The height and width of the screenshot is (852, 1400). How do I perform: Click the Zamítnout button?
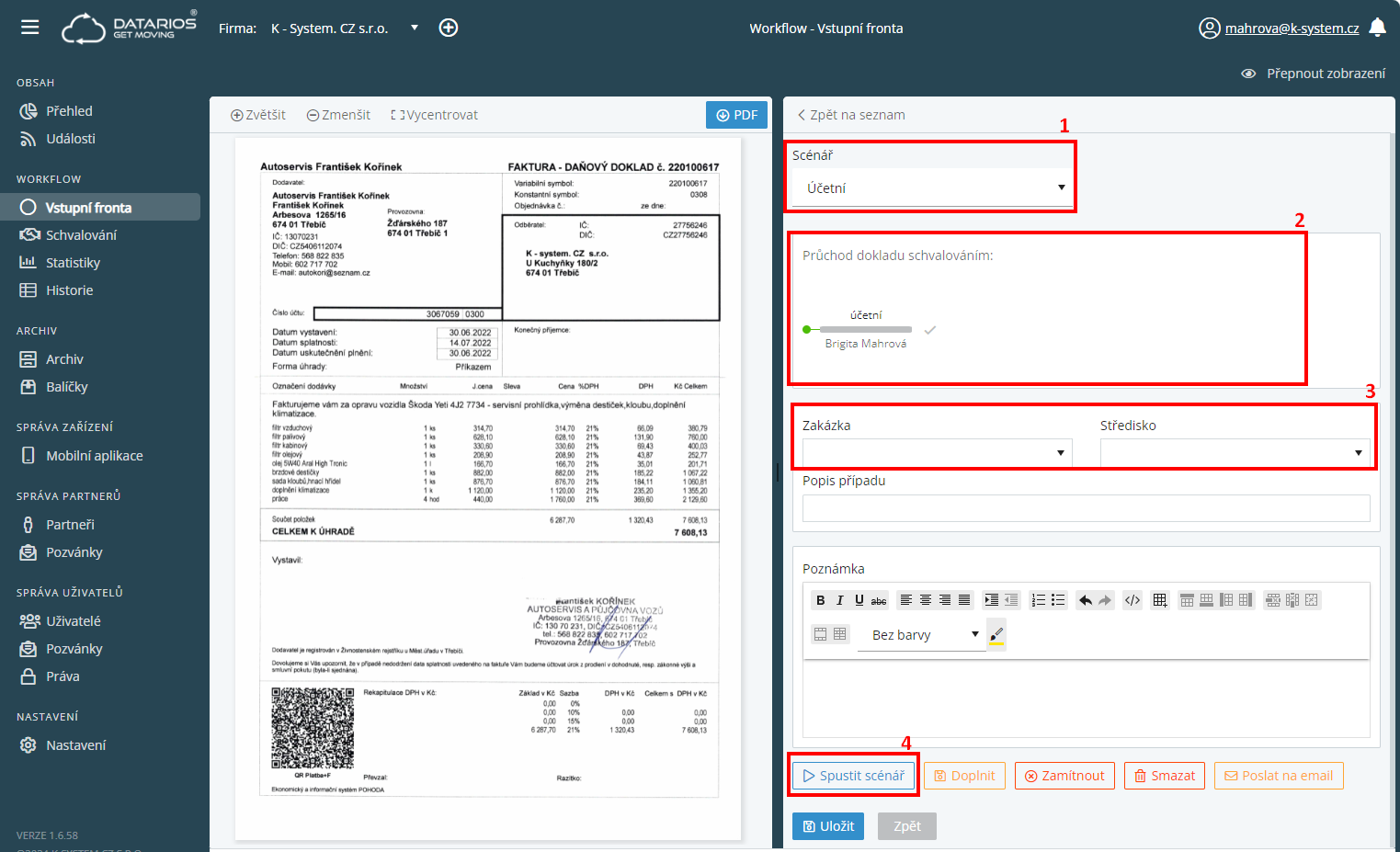1064,776
